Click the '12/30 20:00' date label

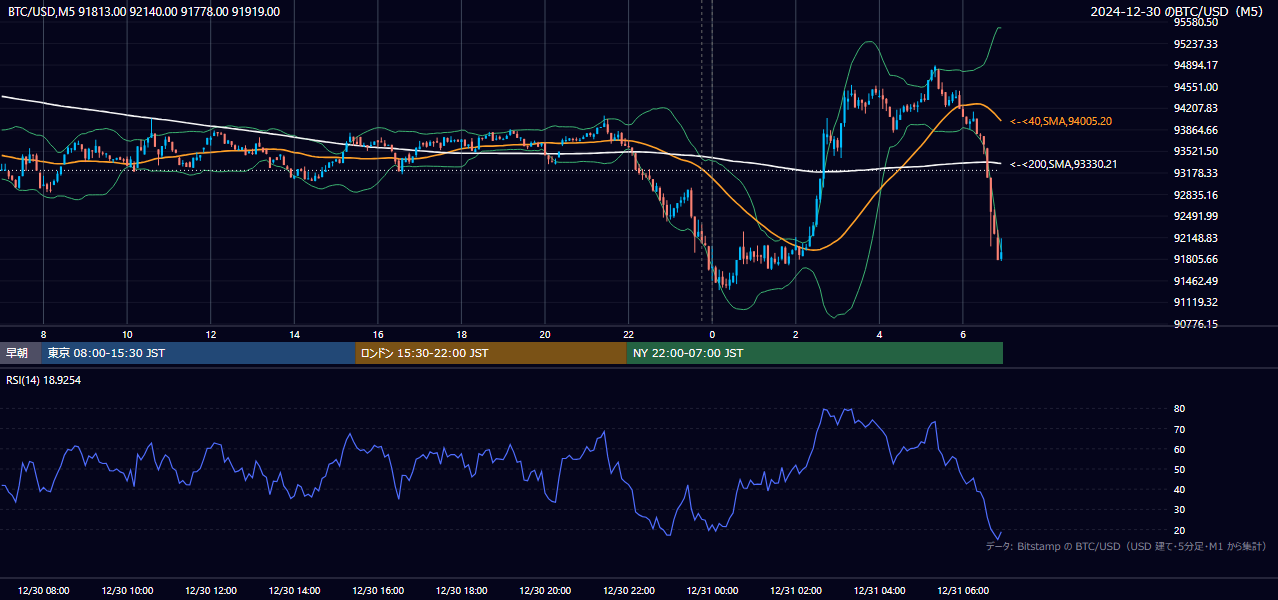tap(545, 591)
